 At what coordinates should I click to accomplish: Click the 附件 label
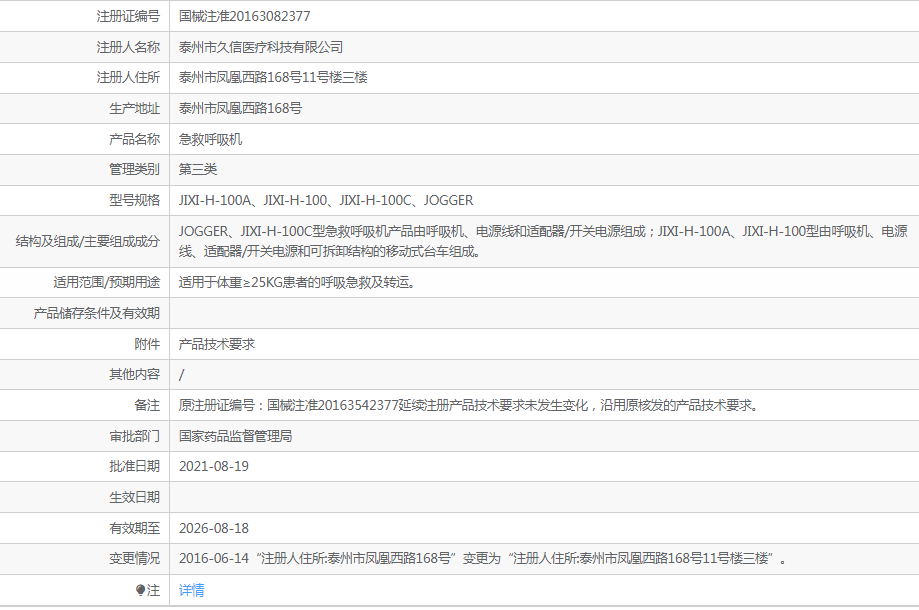[x=147, y=345]
